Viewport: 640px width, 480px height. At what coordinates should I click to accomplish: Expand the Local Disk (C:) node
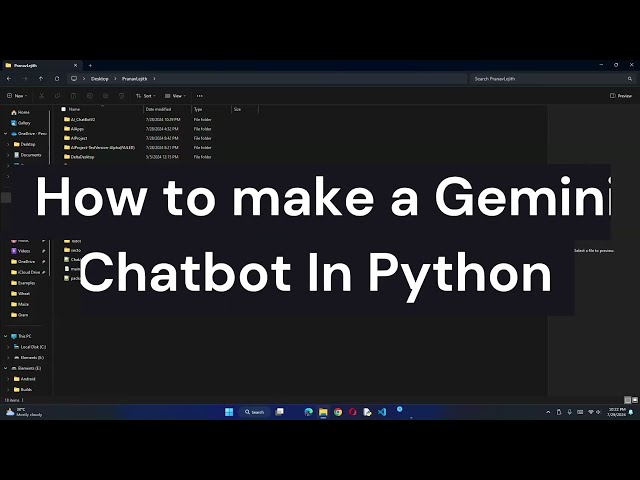[8, 347]
